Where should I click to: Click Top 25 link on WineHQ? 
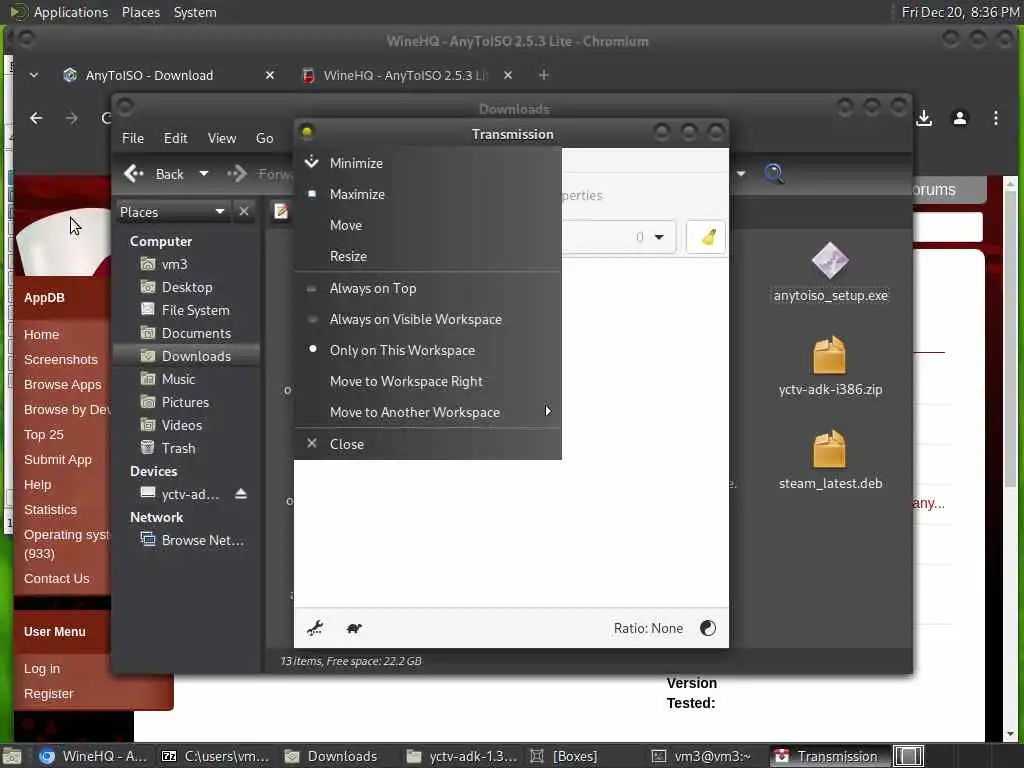tap(44, 434)
